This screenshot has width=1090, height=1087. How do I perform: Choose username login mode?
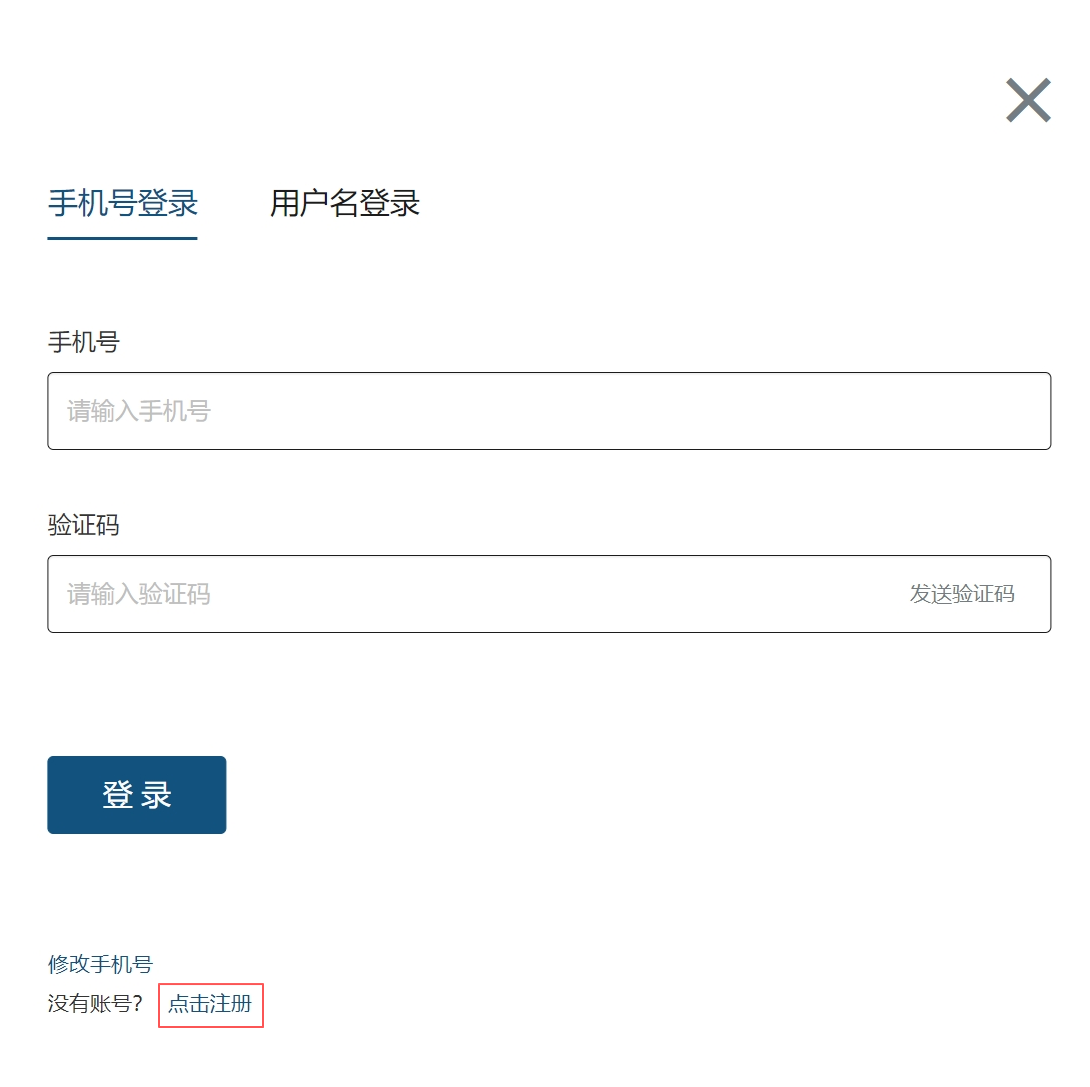point(345,203)
